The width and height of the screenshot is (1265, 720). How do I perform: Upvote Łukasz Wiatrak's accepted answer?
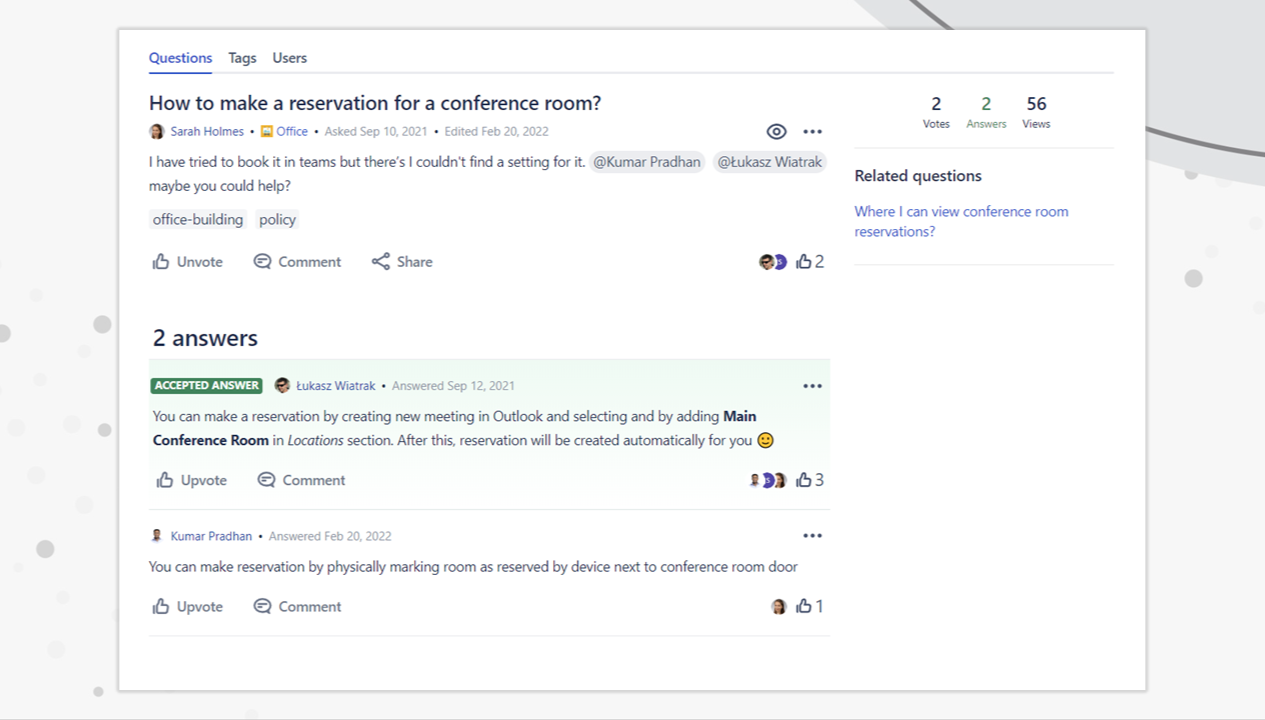[x=191, y=480]
